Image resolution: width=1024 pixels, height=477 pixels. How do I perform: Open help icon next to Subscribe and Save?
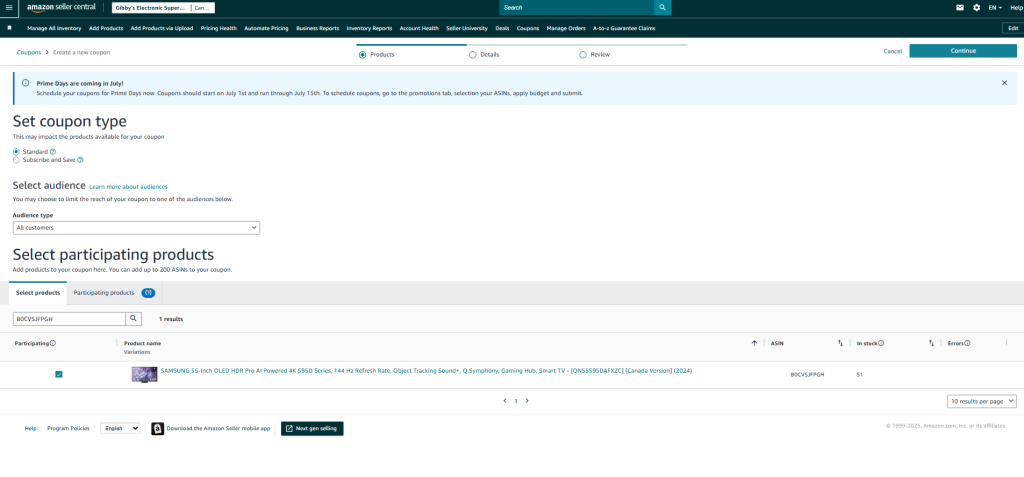point(80,159)
